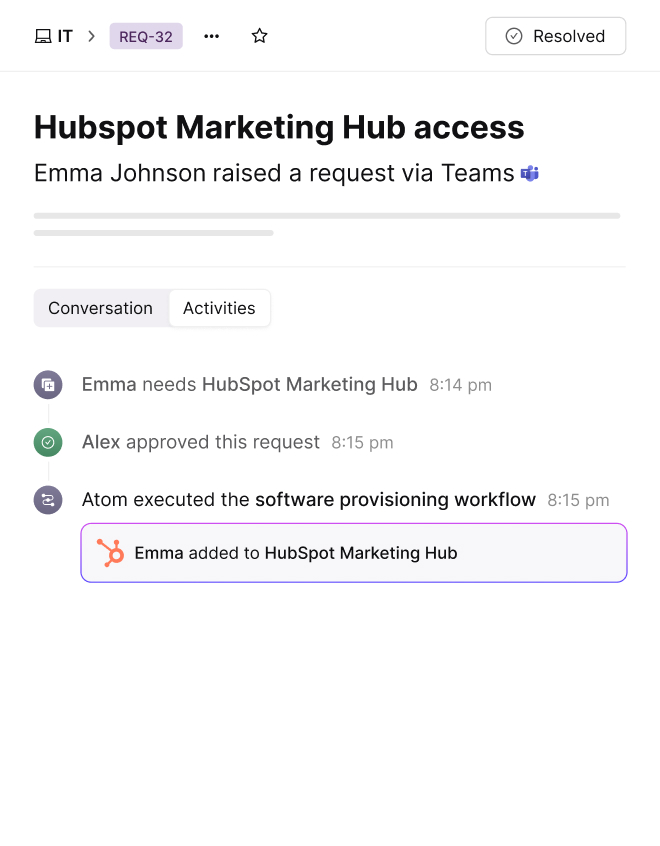Click the gray progress bar below the subtitle

[326, 215]
